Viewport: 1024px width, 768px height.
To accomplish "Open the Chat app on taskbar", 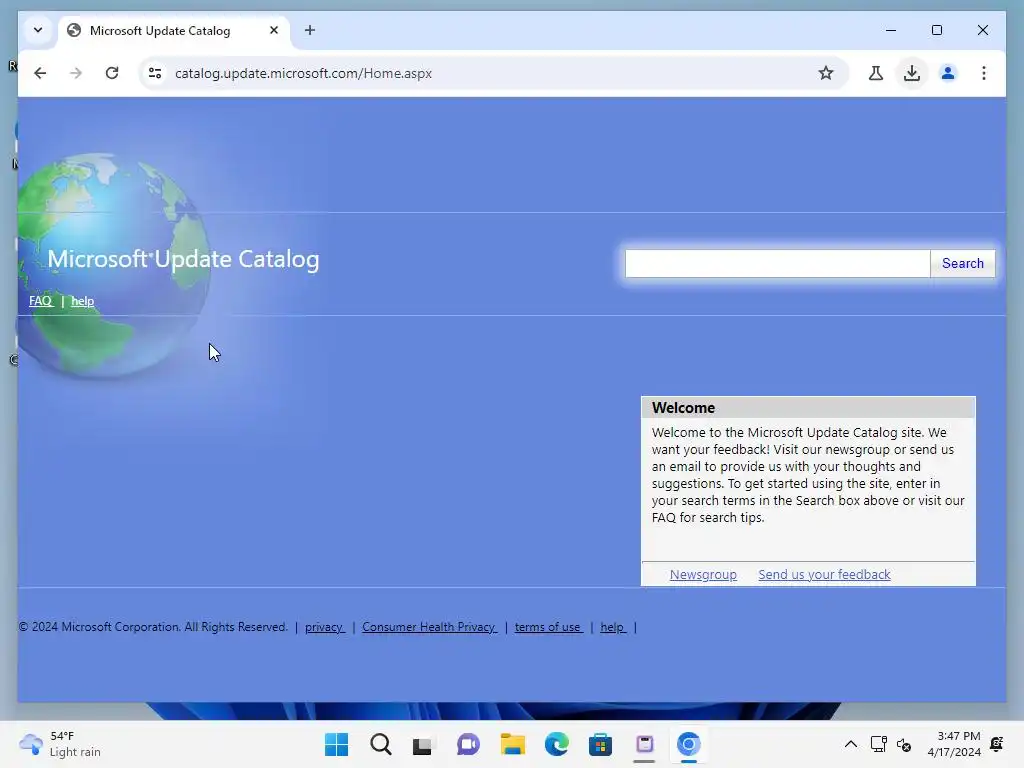I will tap(468, 744).
